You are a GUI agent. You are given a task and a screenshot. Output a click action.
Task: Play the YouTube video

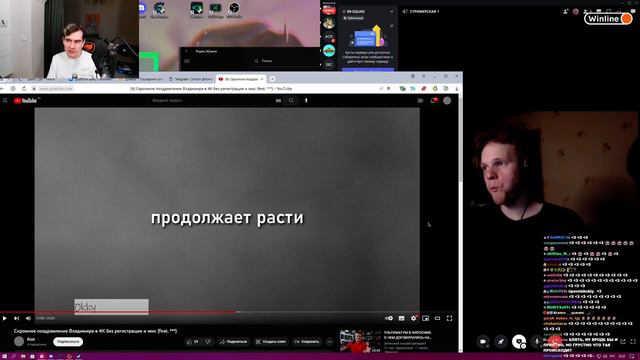point(4,318)
